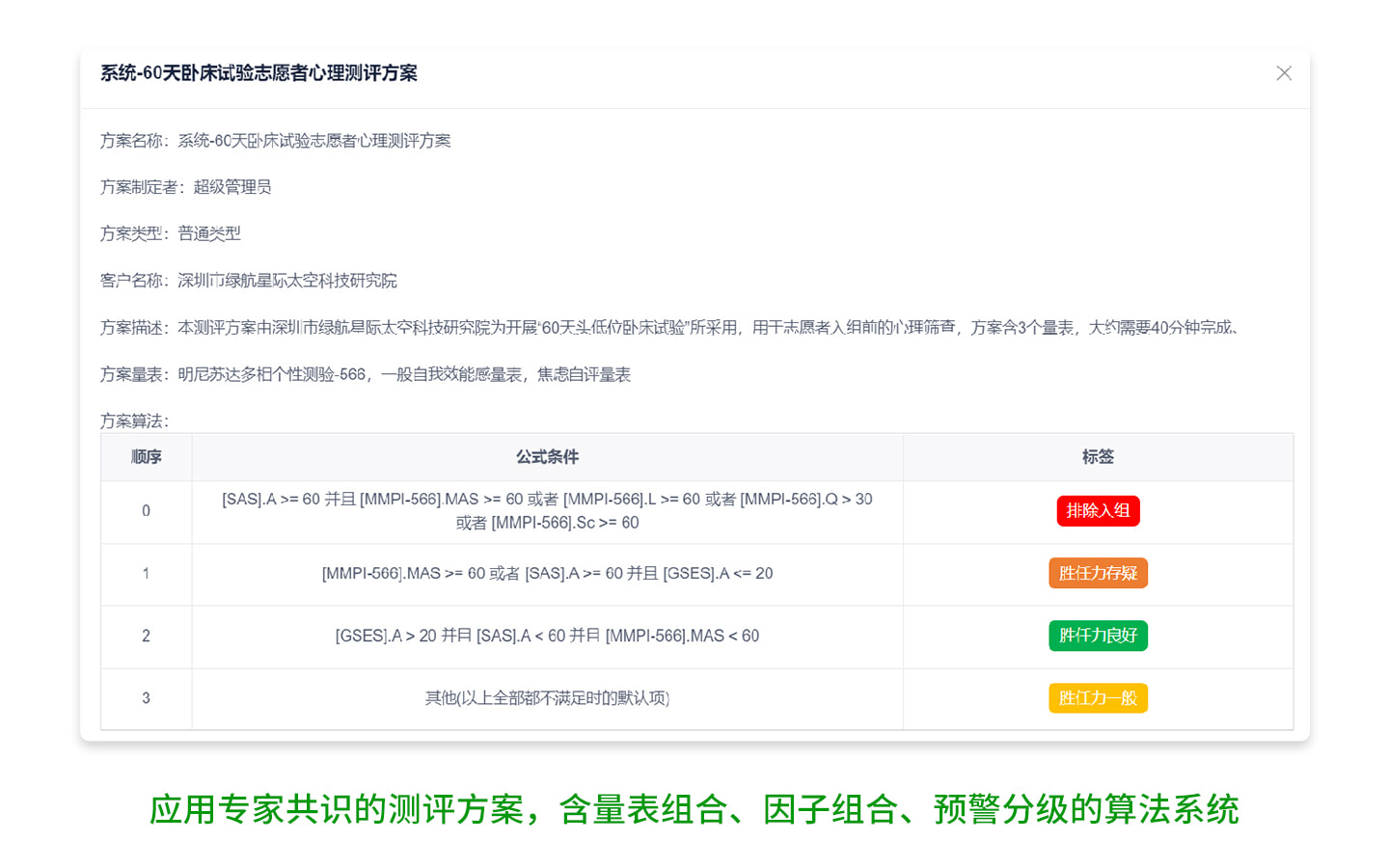Click the 标签 column header
The width and height of the screenshot is (1389, 868).
(x=1098, y=457)
